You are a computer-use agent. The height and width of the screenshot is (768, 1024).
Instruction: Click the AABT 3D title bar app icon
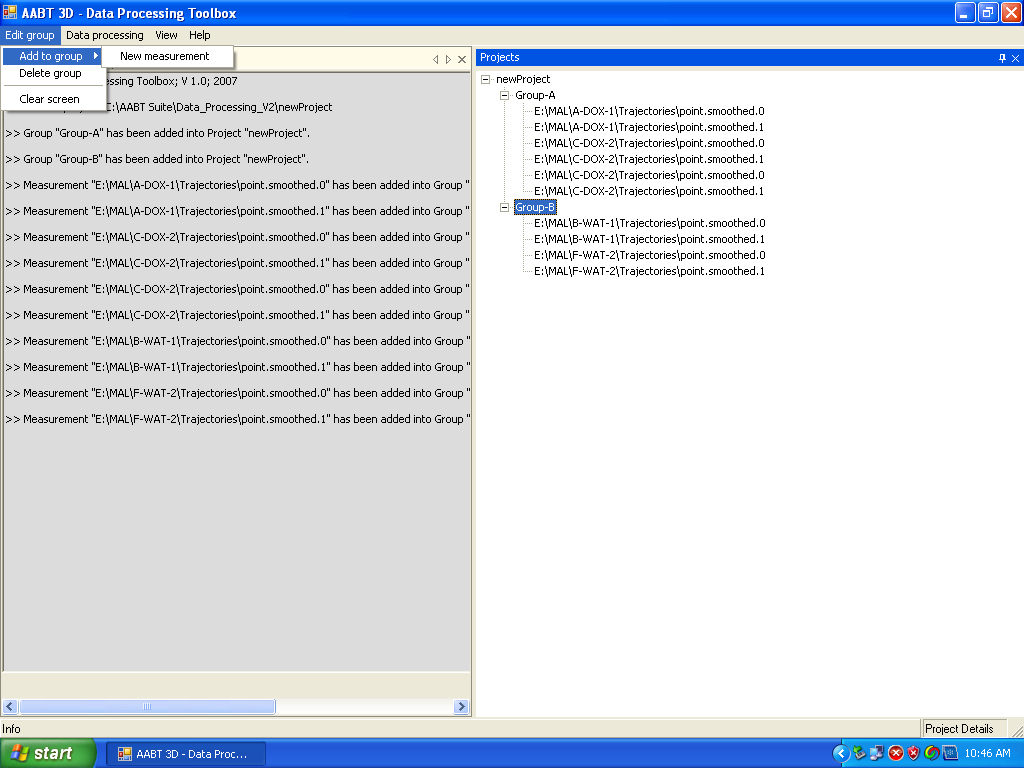click(x=10, y=12)
